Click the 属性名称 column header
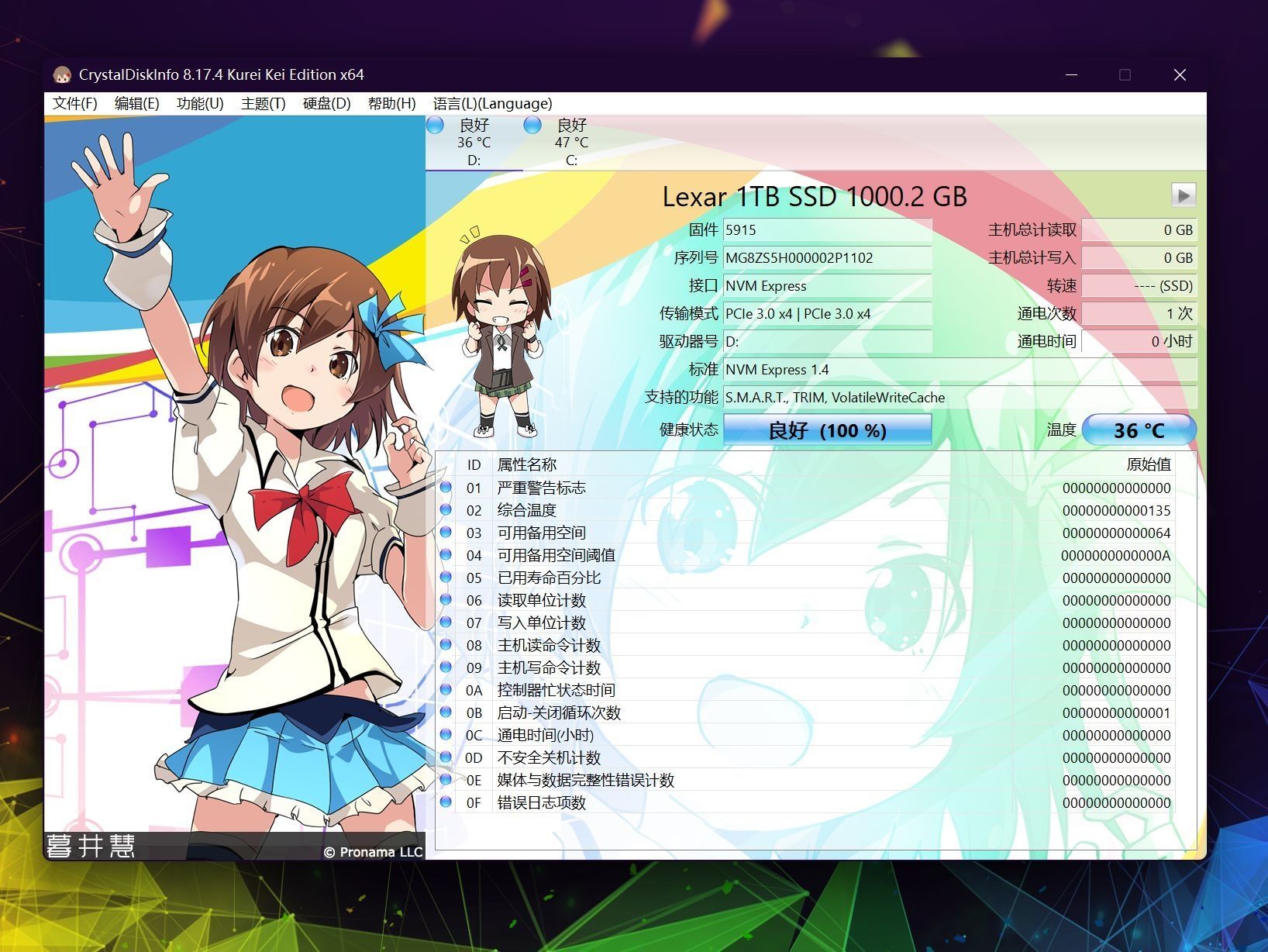1268x952 pixels. 527,464
